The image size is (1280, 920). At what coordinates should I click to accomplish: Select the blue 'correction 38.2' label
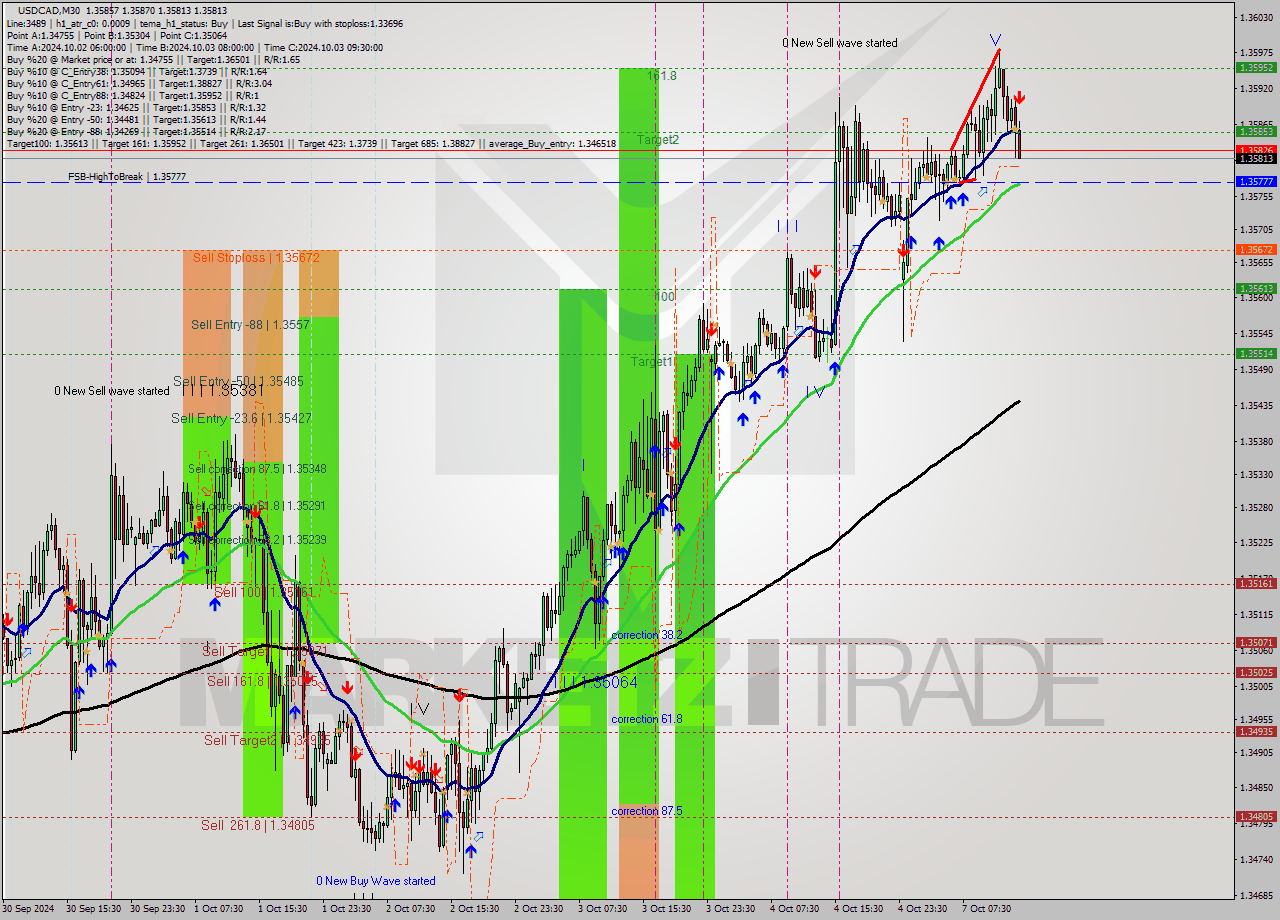tap(647, 636)
